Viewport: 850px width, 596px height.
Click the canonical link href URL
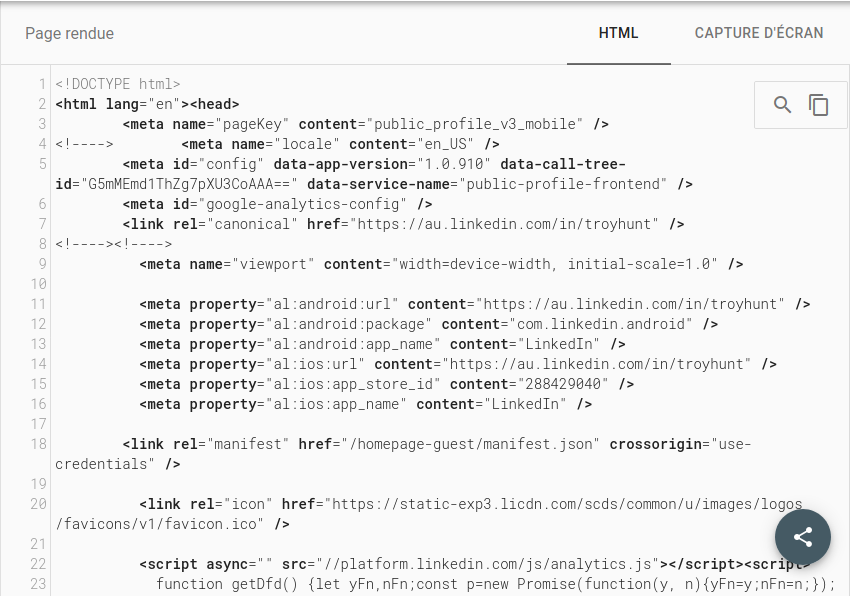[x=504, y=224]
